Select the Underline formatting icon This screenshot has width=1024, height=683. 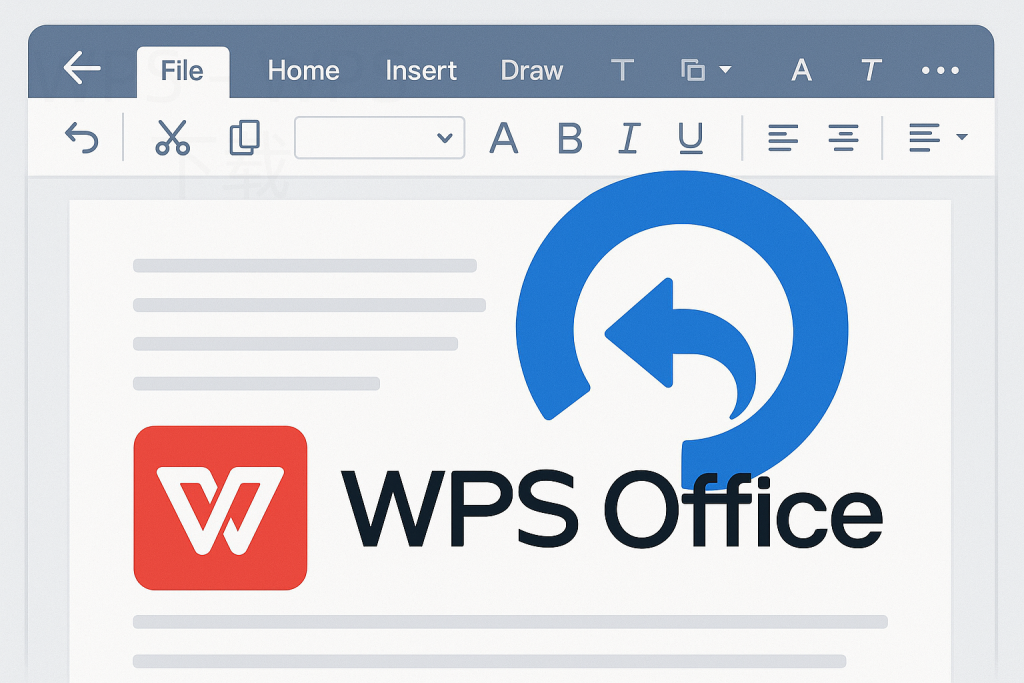point(689,139)
